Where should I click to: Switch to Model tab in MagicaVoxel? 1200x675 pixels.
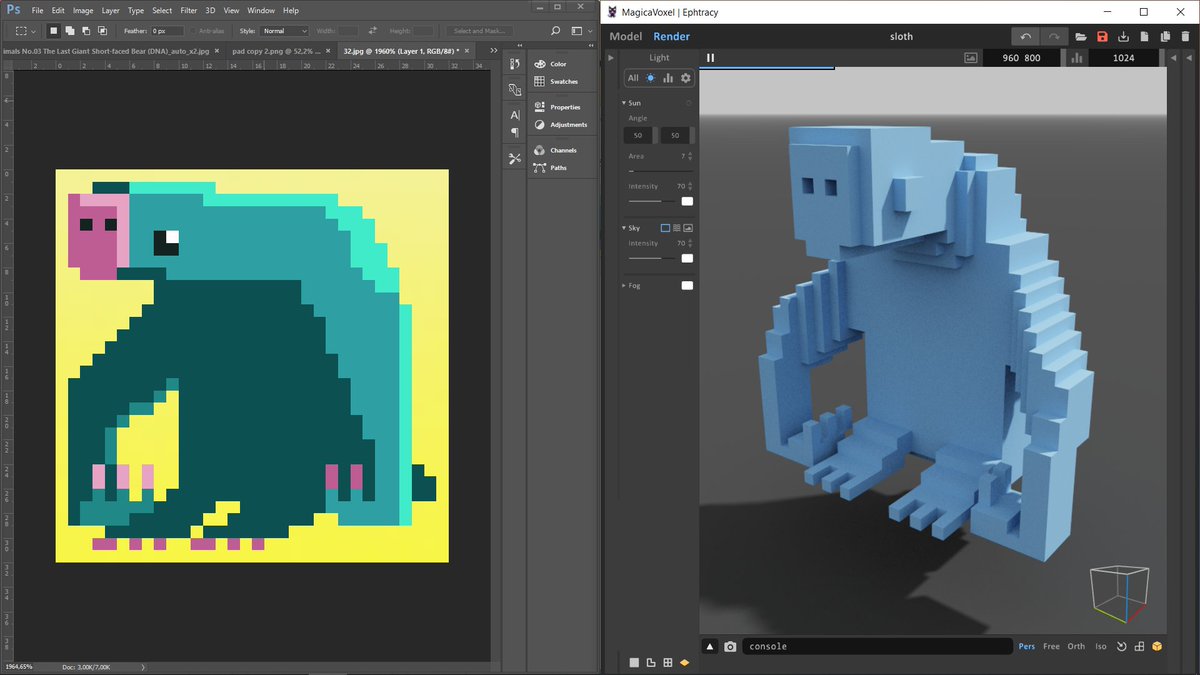point(626,37)
